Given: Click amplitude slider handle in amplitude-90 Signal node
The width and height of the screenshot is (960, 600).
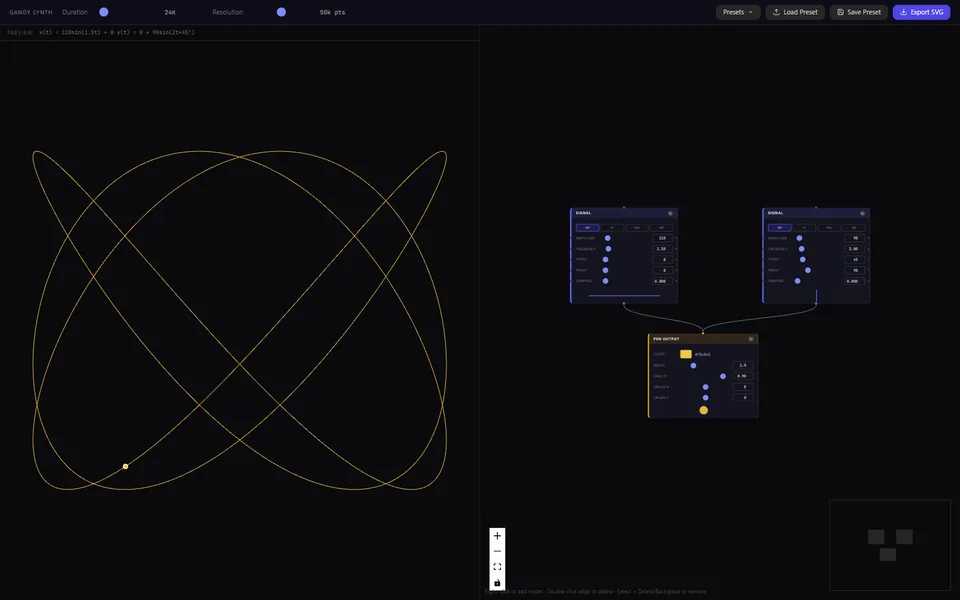Looking at the screenshot, I should click(800, 238).
